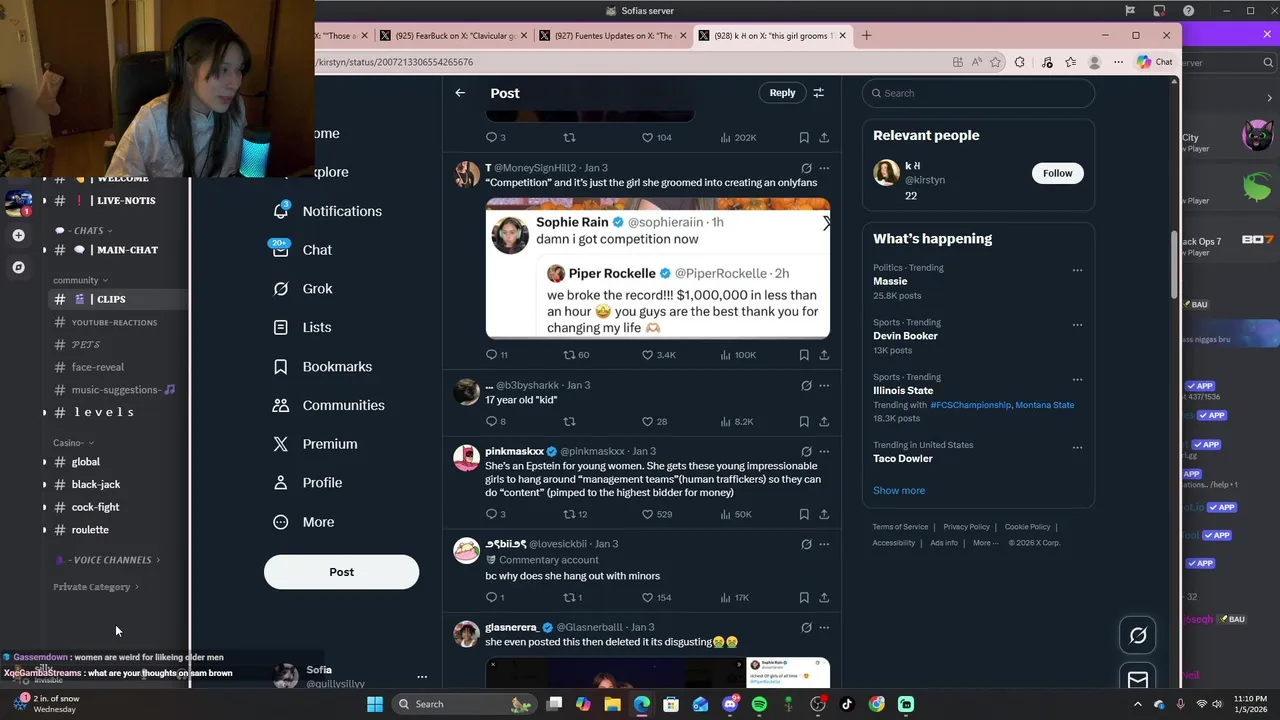Follow the @kirstyn account
Image resolution: width=1280 pixels, height=720 pixels.
(x=1057, y=173)
